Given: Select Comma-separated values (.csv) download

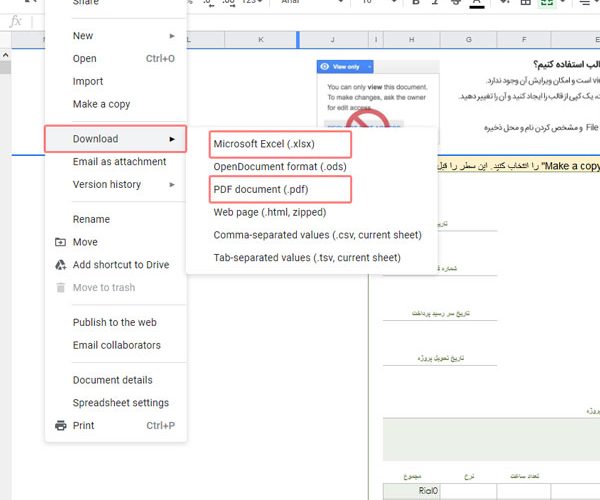Looking at the screenshot, I should (x=317, y=235).
